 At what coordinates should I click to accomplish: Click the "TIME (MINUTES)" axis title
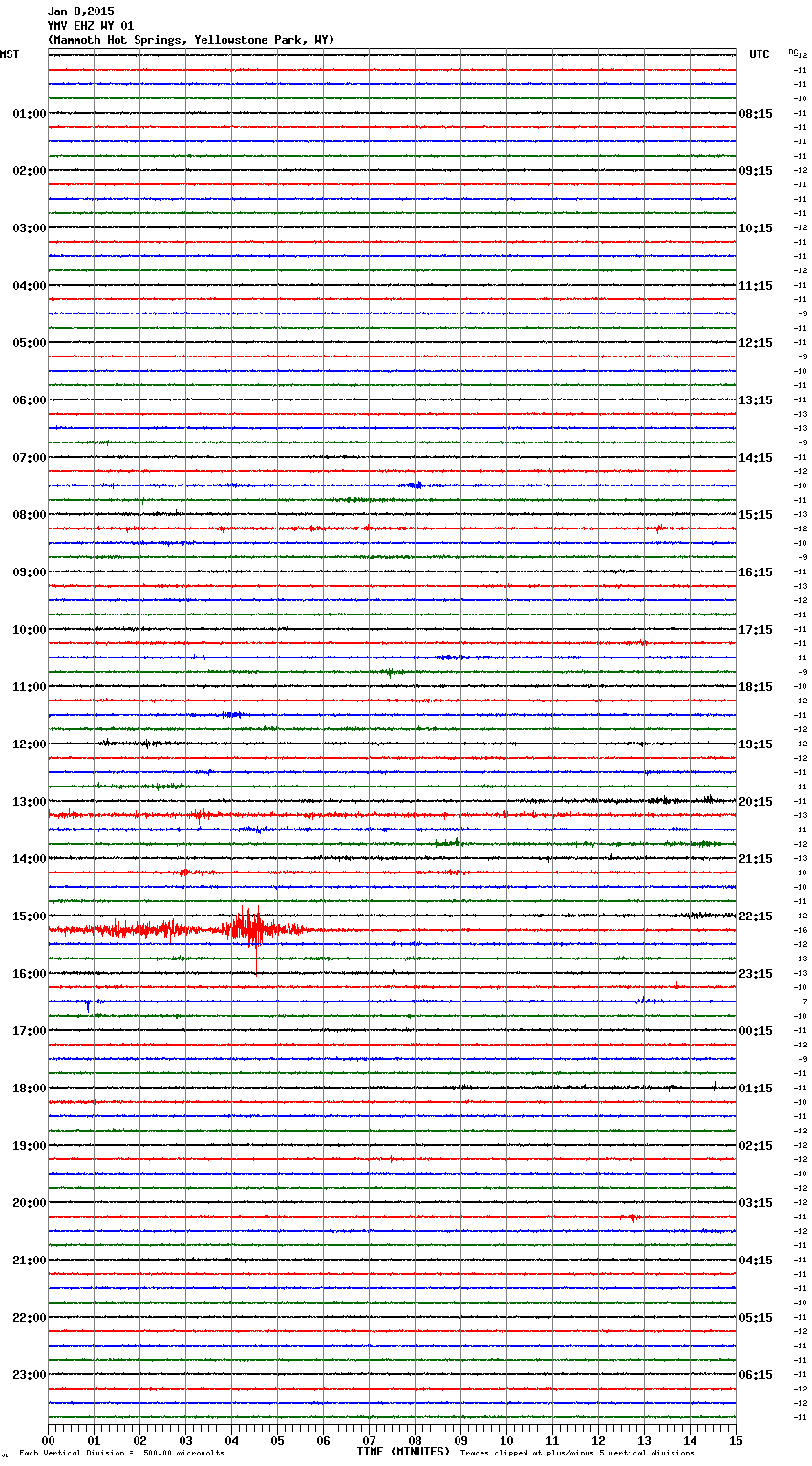coord(403,1452)
